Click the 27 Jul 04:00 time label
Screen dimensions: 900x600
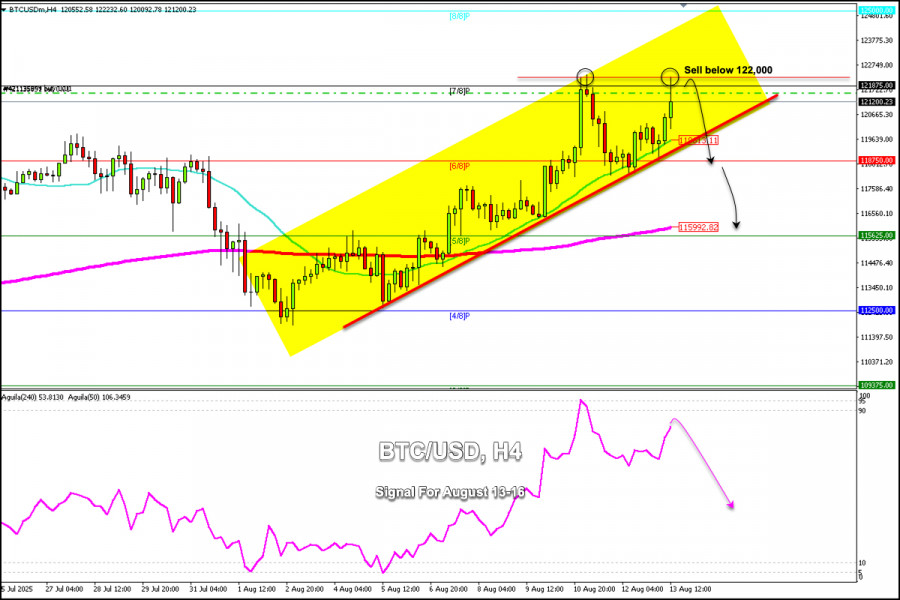(x=64, y=589)
